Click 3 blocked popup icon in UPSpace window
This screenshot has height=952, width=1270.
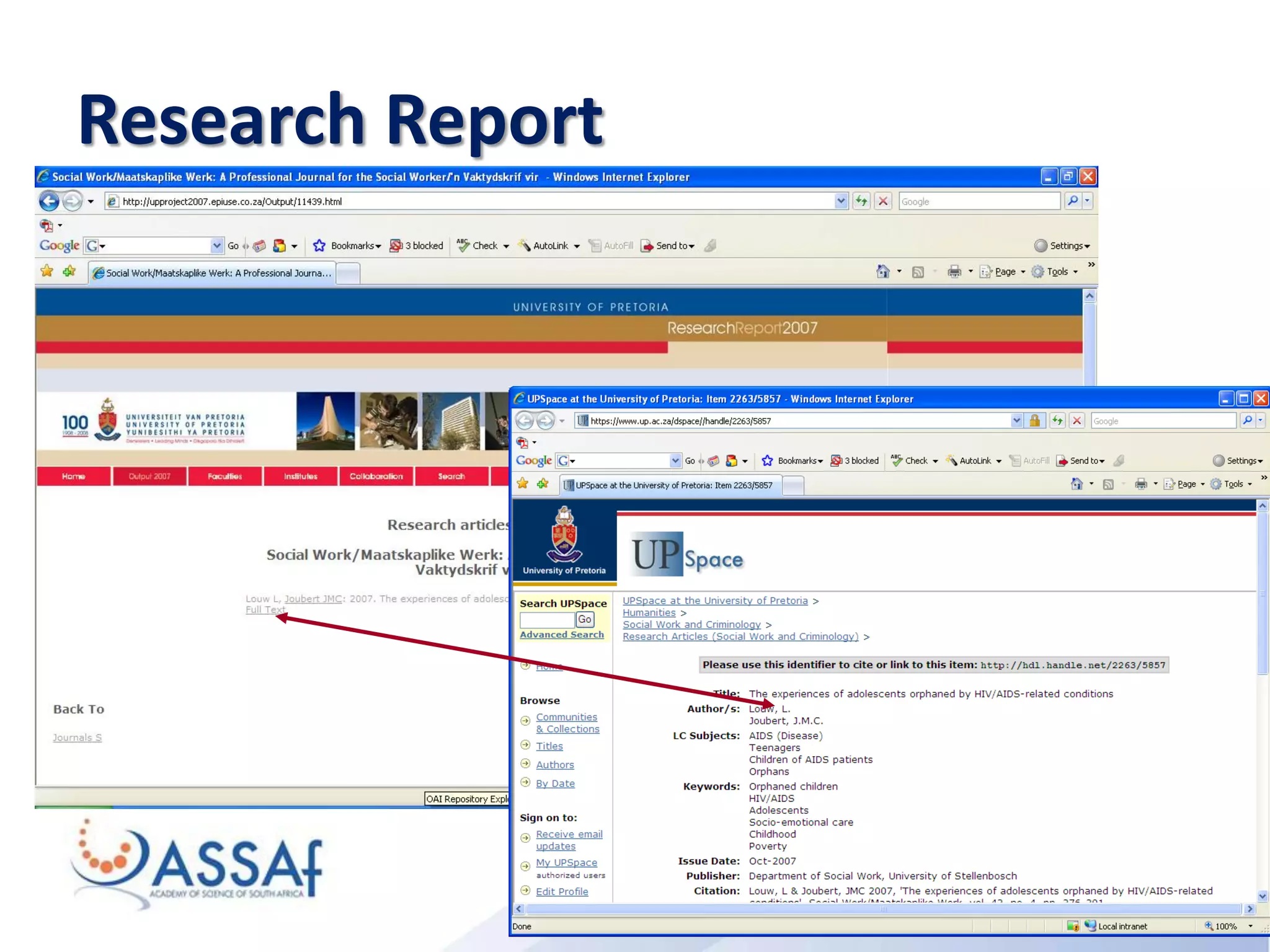pyautogui.click(x=836, y=461)
